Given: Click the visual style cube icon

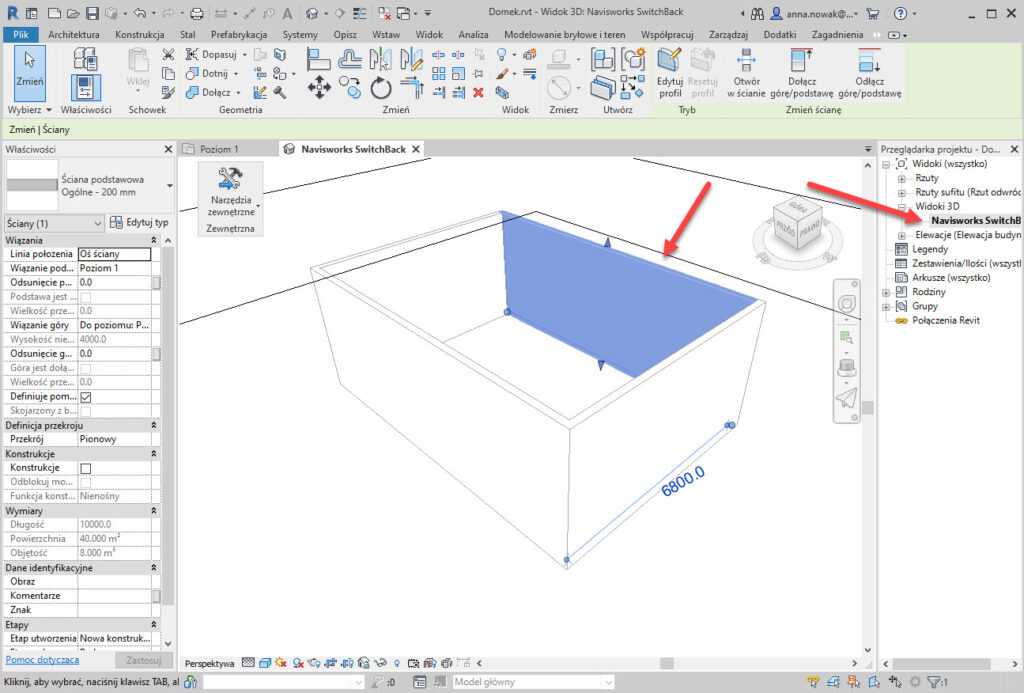Looking at the screenshot, I should click(266, 662).
